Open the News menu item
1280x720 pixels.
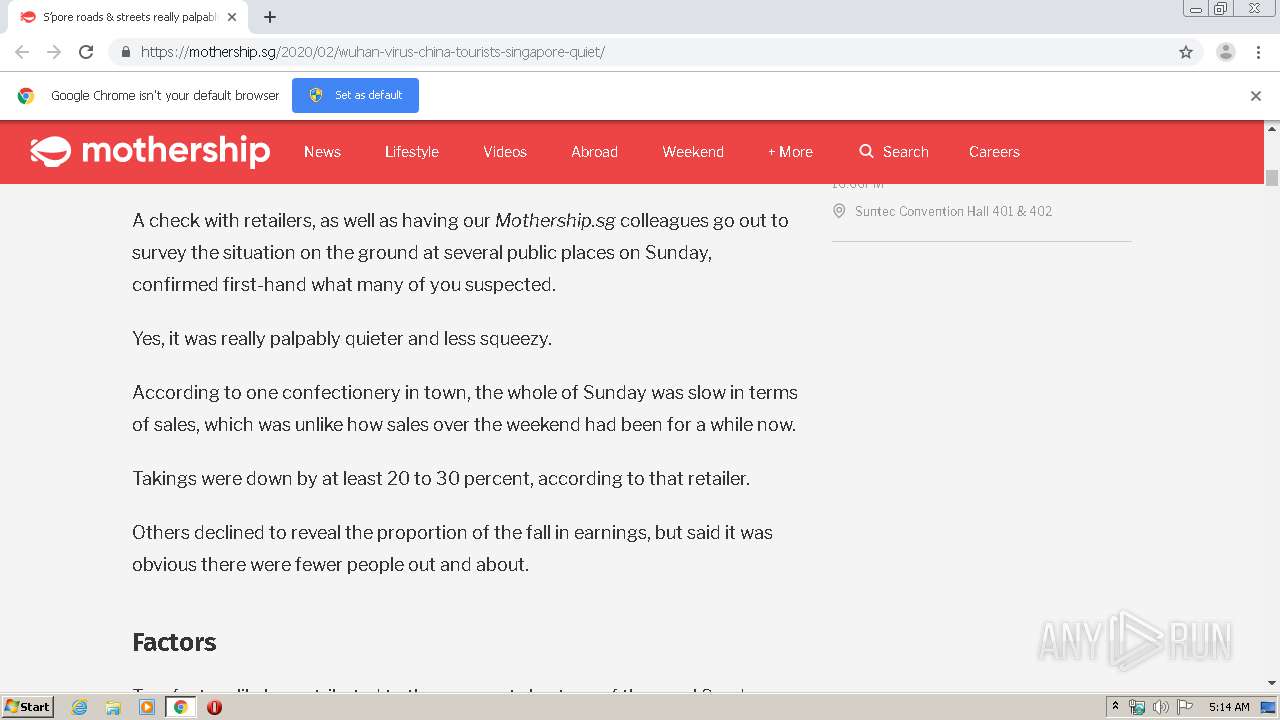tap(322, 152)
